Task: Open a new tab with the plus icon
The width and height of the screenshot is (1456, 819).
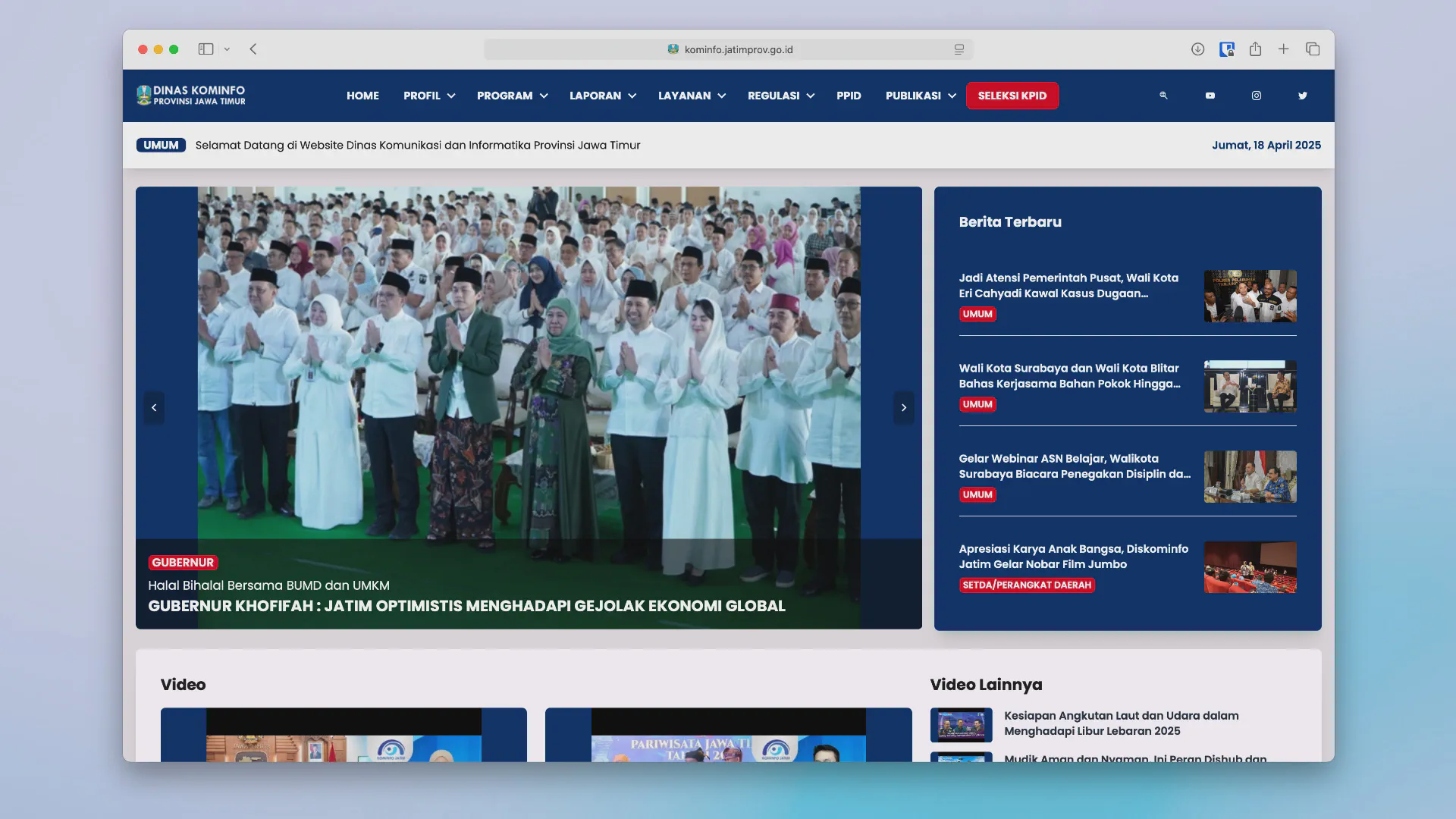Action: pyautogui.click(x=1284, y=49)
